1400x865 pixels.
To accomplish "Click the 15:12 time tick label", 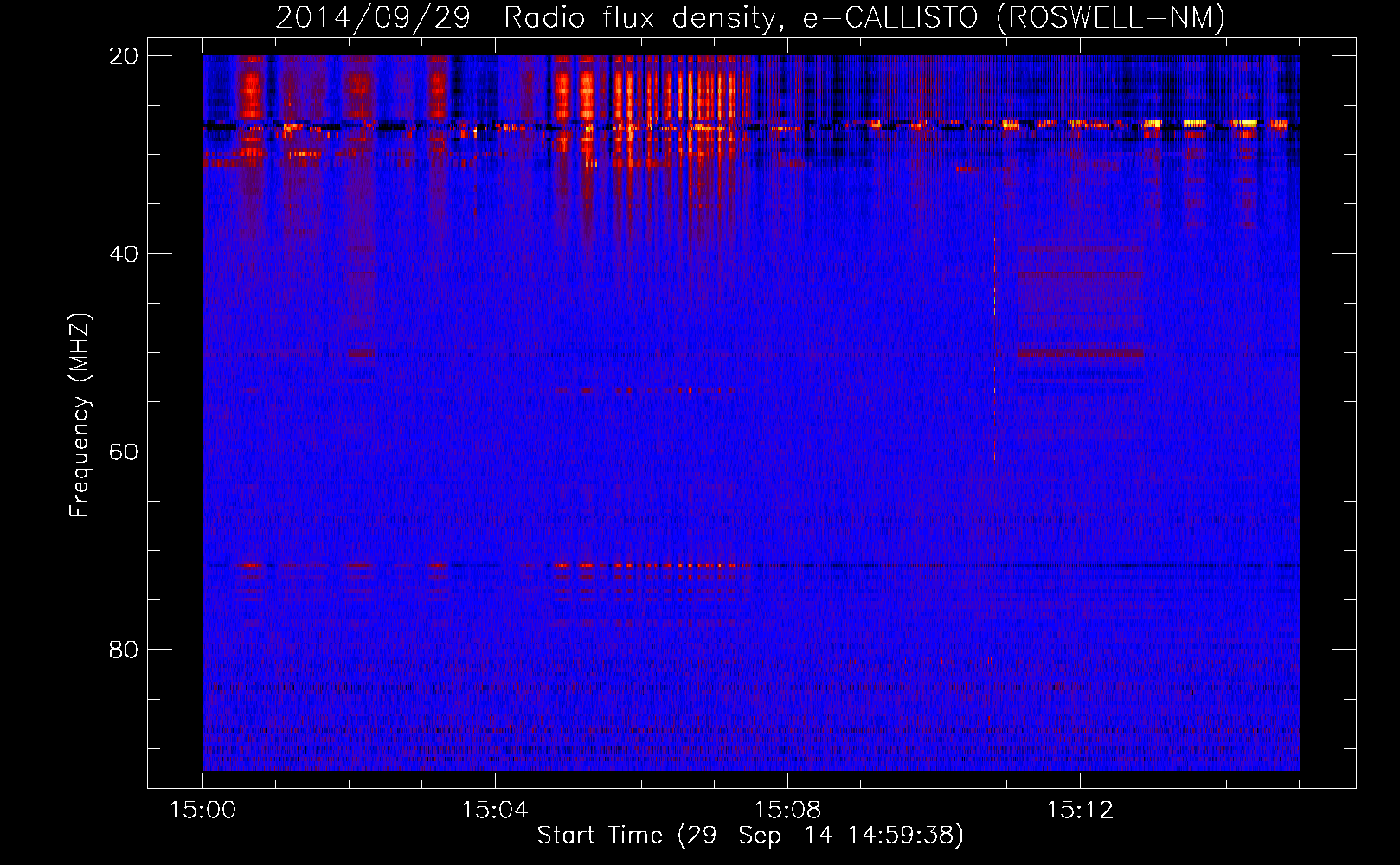I will tap(1079, 811).
